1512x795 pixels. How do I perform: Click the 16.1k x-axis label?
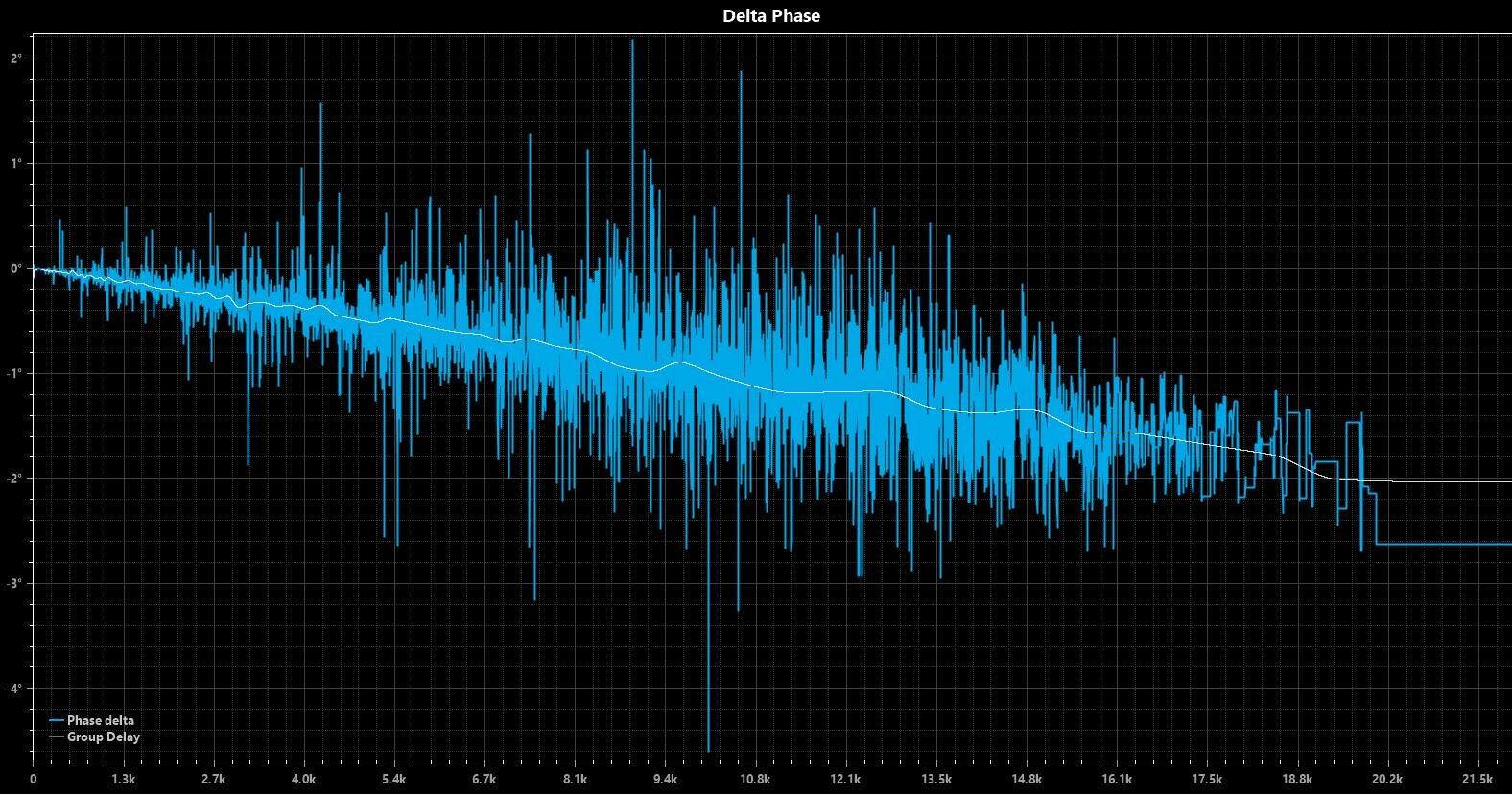point(1116,779)
